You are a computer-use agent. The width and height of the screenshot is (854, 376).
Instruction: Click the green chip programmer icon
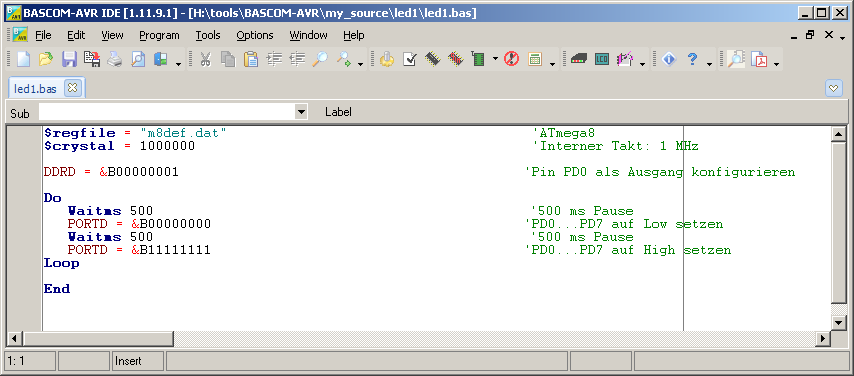(478, 59)
